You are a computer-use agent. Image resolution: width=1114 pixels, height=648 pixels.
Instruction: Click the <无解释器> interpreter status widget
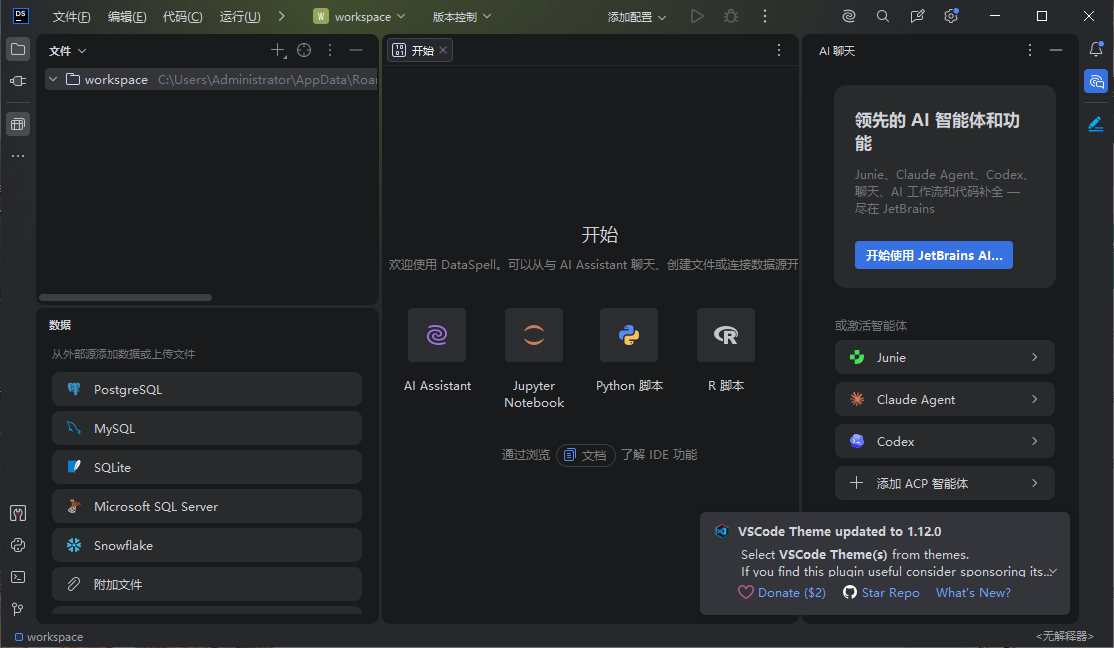click(1064, 636)
